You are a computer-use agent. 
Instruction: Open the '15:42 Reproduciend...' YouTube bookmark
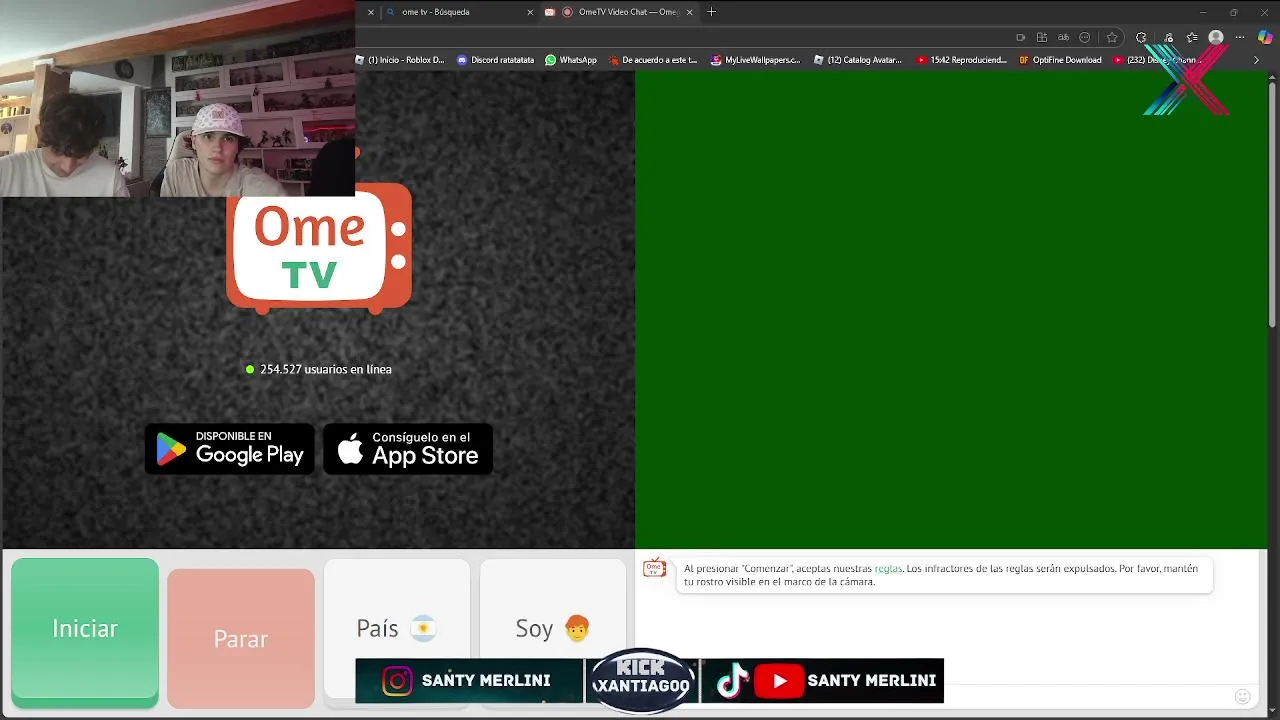coord(962,60)
